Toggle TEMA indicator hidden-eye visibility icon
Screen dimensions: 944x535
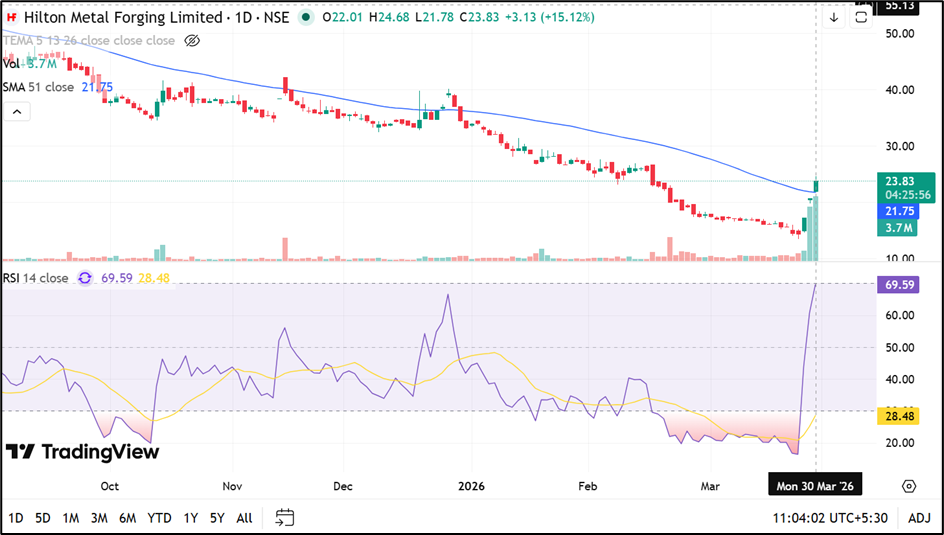click(x=193, y=41)
